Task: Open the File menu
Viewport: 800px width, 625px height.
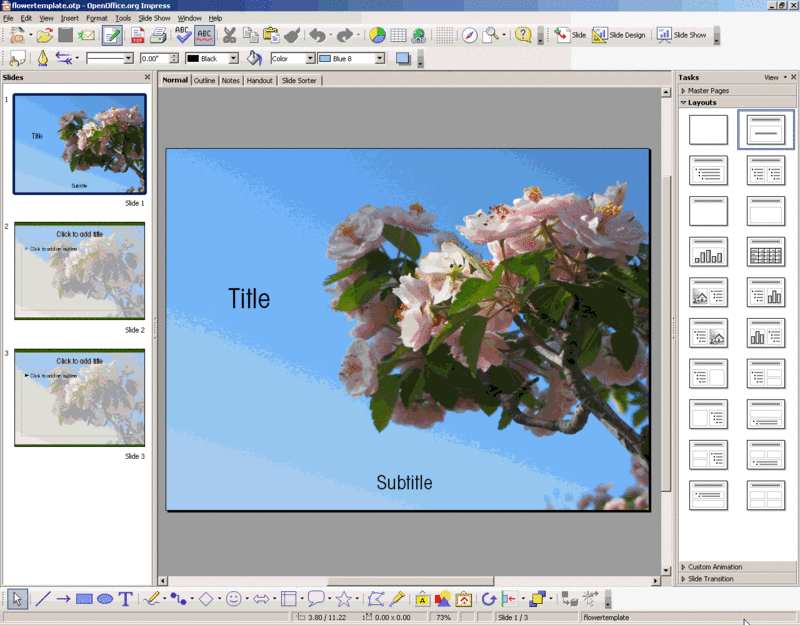Action: click(x=8, y=18)
